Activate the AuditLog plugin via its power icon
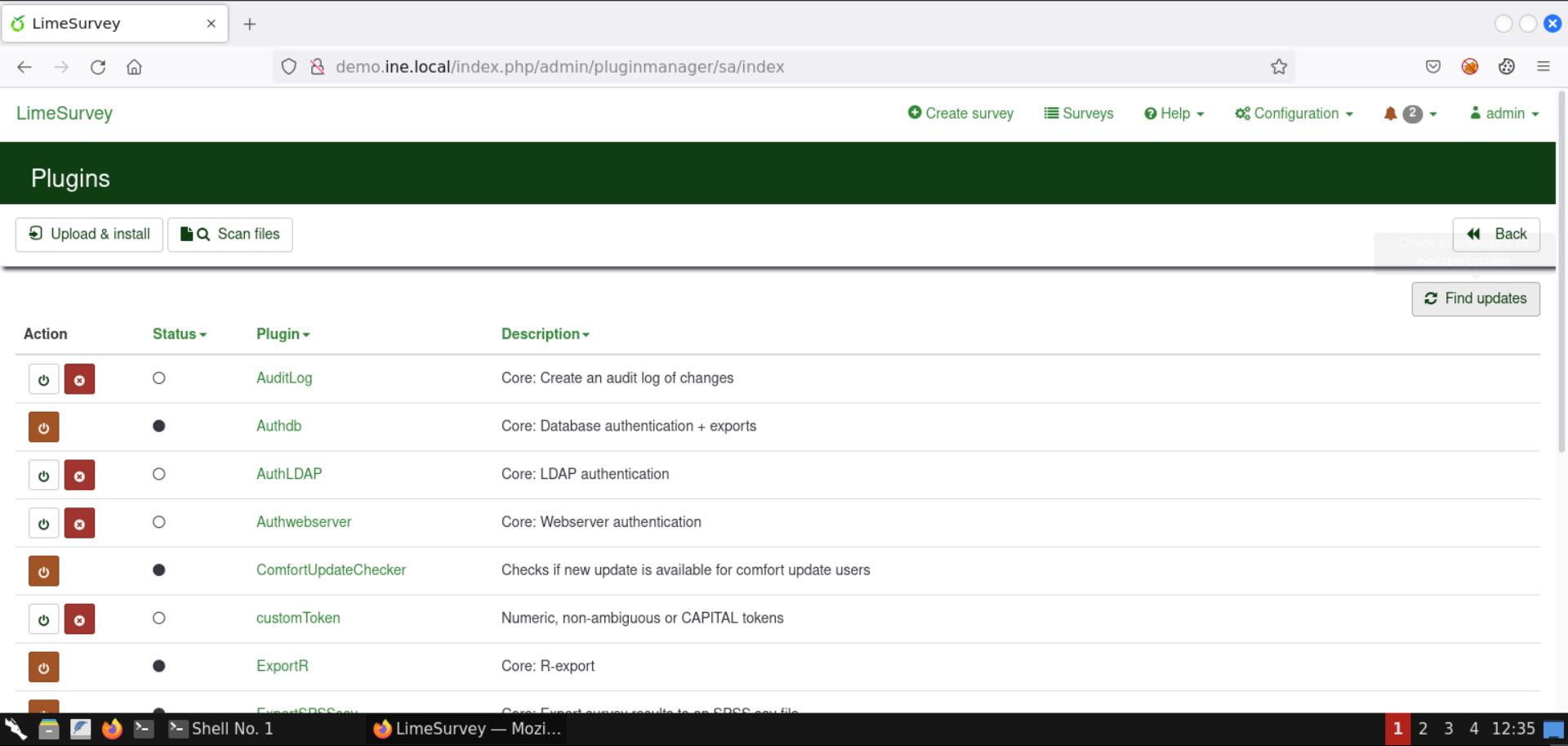Screen dimensions: 1568x746 click(x=43, y=378)
